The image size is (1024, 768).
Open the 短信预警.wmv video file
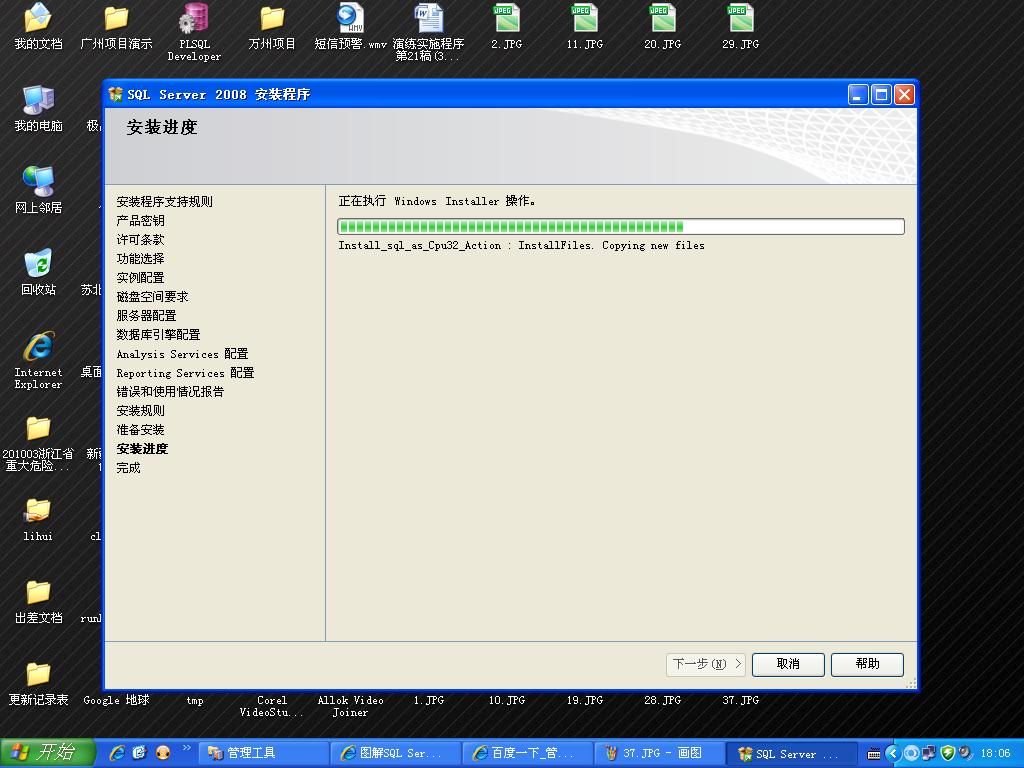pyautogui.click(x=350, y=20)
